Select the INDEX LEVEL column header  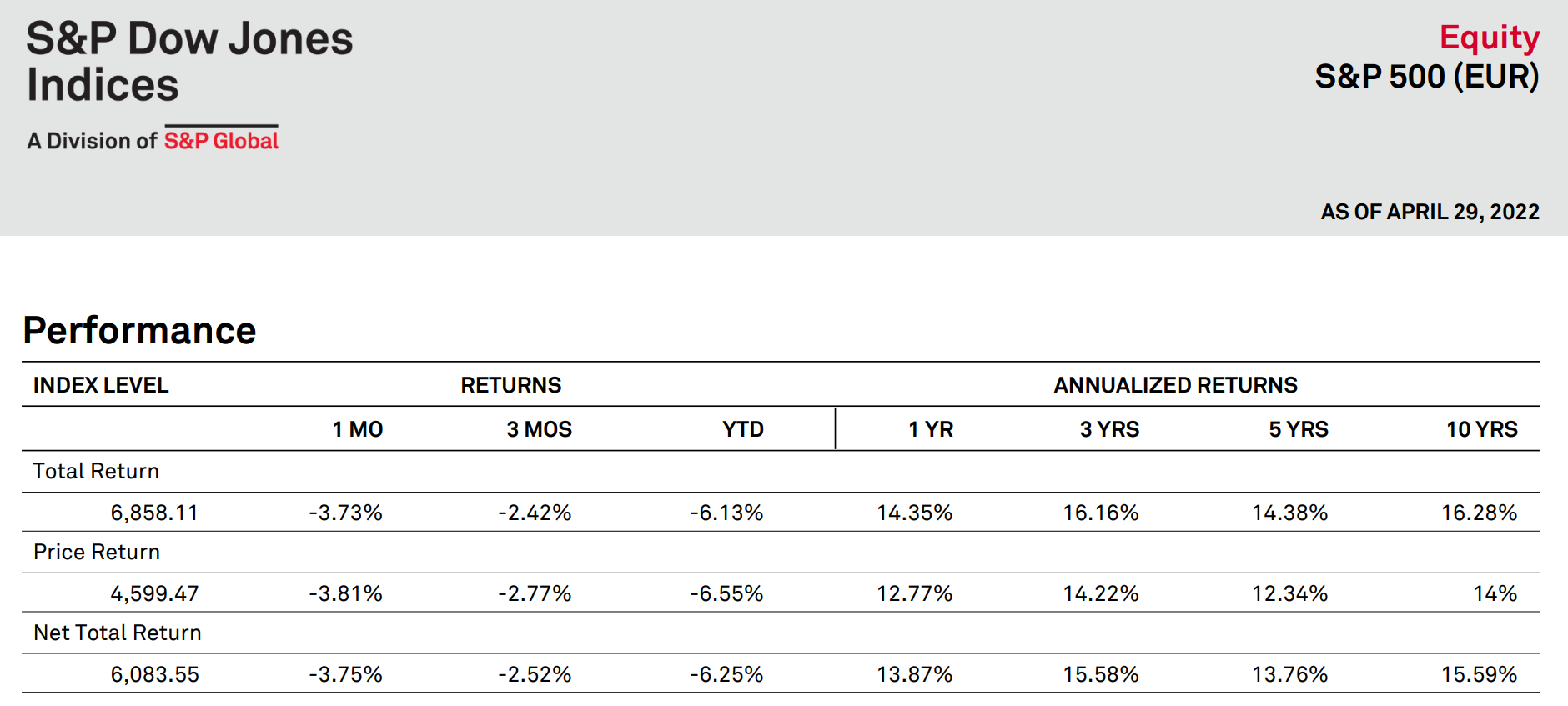pyautogui.click(x=101, y=385)
